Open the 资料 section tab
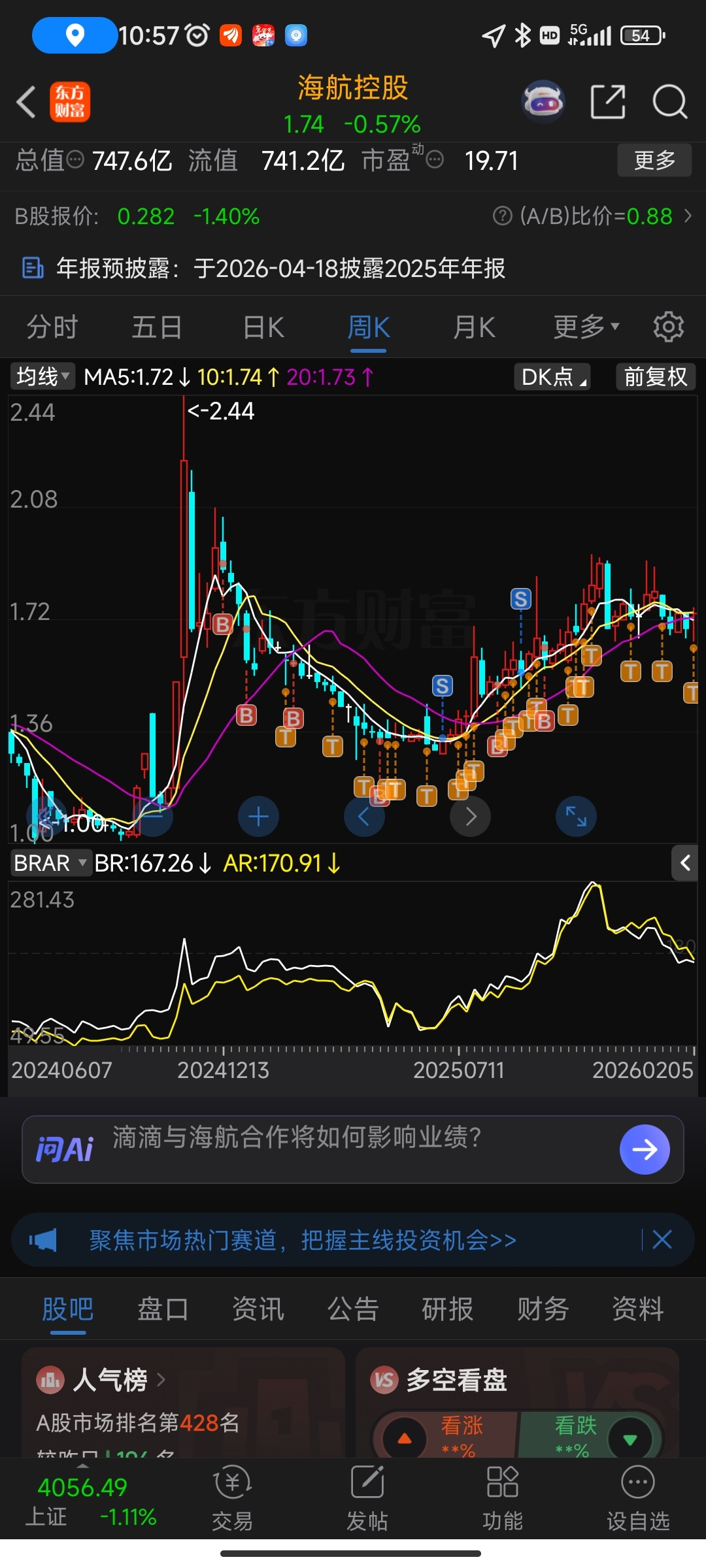Viewport: 706px width, 1568px height. [x=638, y=1309]
